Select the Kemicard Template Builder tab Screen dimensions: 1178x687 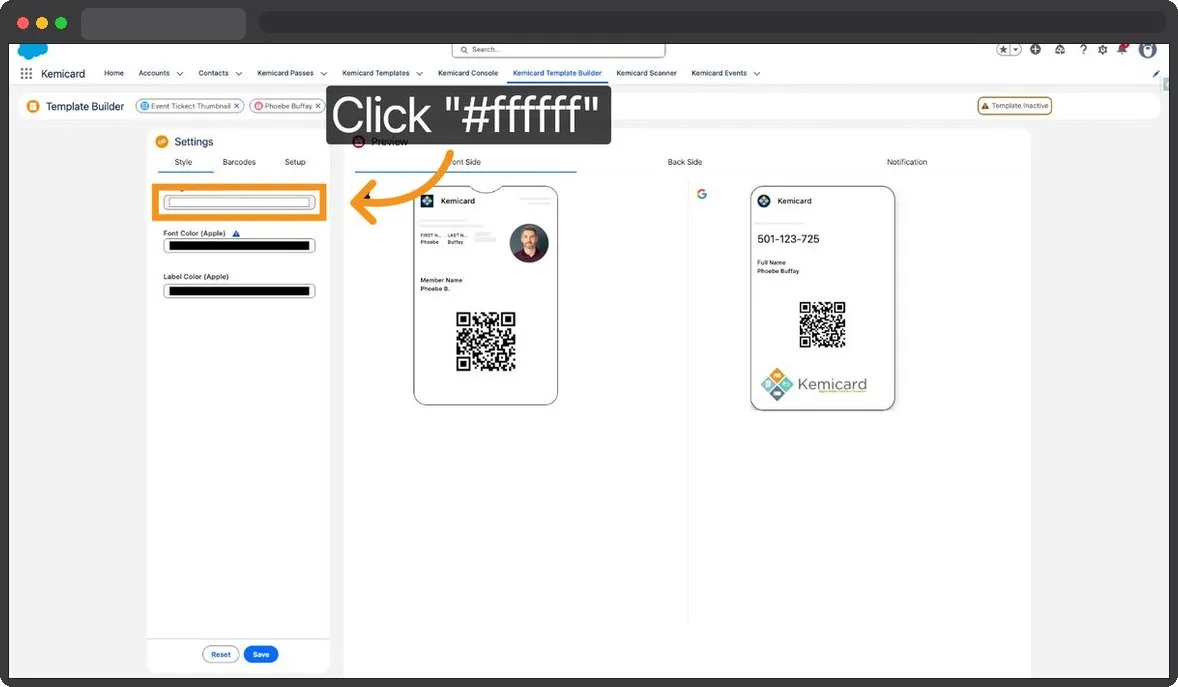pyautogui.click(x=557, y=73)
